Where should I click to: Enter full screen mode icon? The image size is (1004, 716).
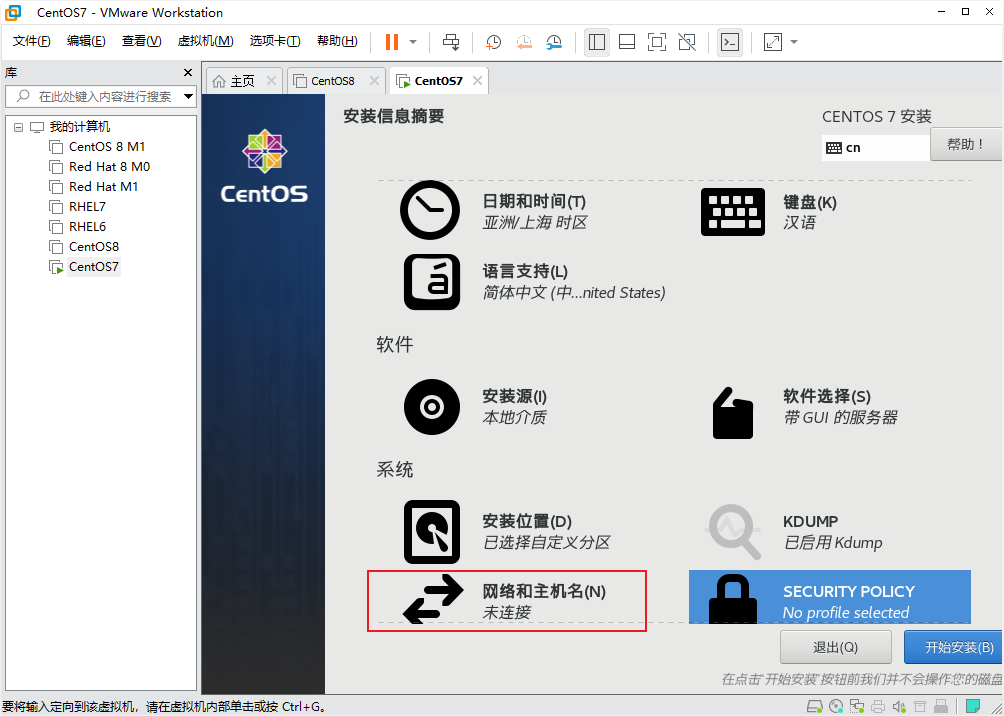coord(656,42)
